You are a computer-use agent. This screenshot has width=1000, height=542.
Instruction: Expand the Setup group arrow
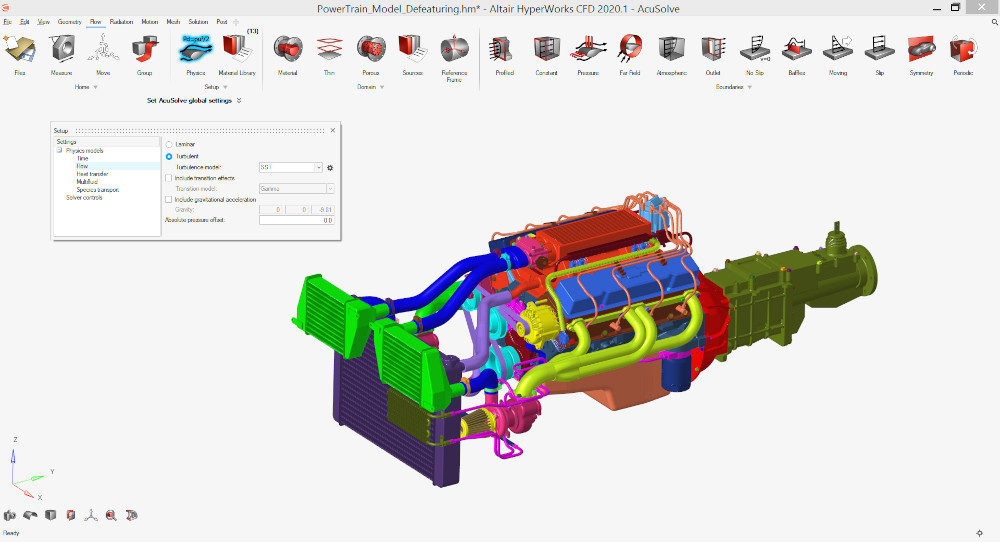pos(225,87)
